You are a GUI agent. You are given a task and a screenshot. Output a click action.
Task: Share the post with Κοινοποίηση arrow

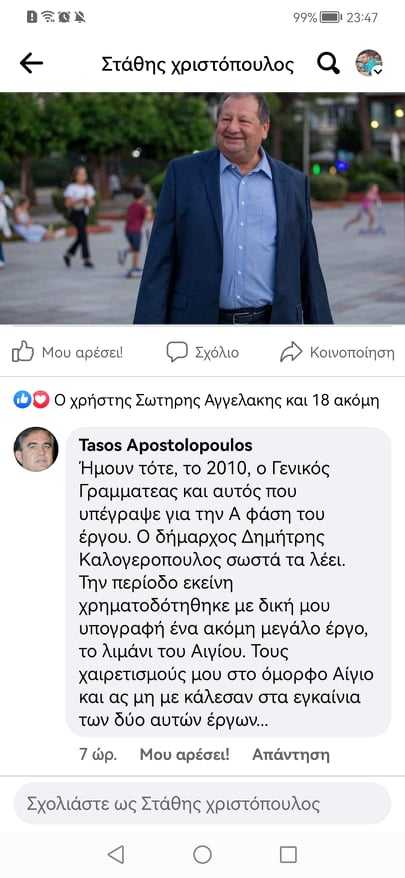[x=291, y=352]
